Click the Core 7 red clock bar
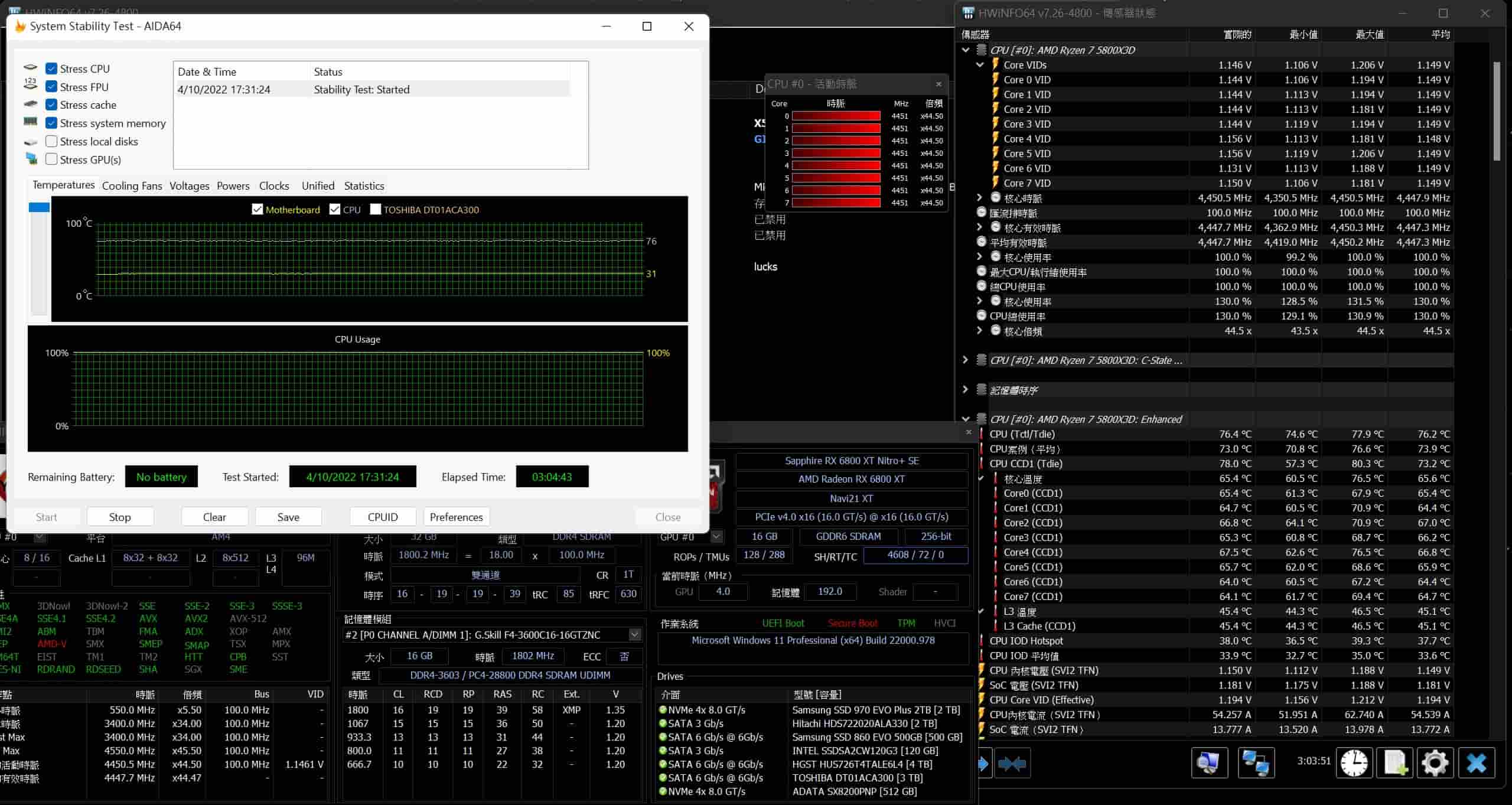 point(836,203)
